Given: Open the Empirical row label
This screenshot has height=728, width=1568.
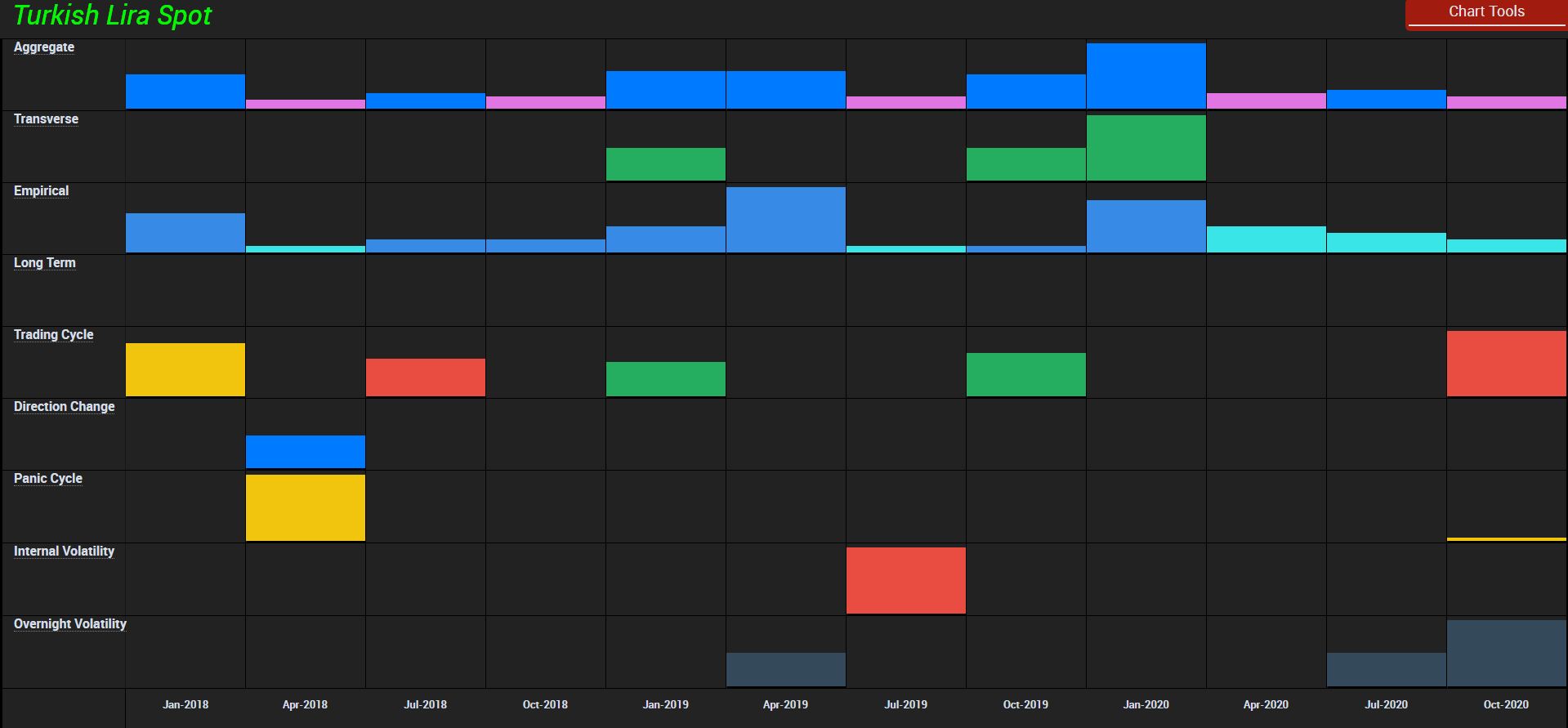Looking at the screenshot, I should 41,191.
